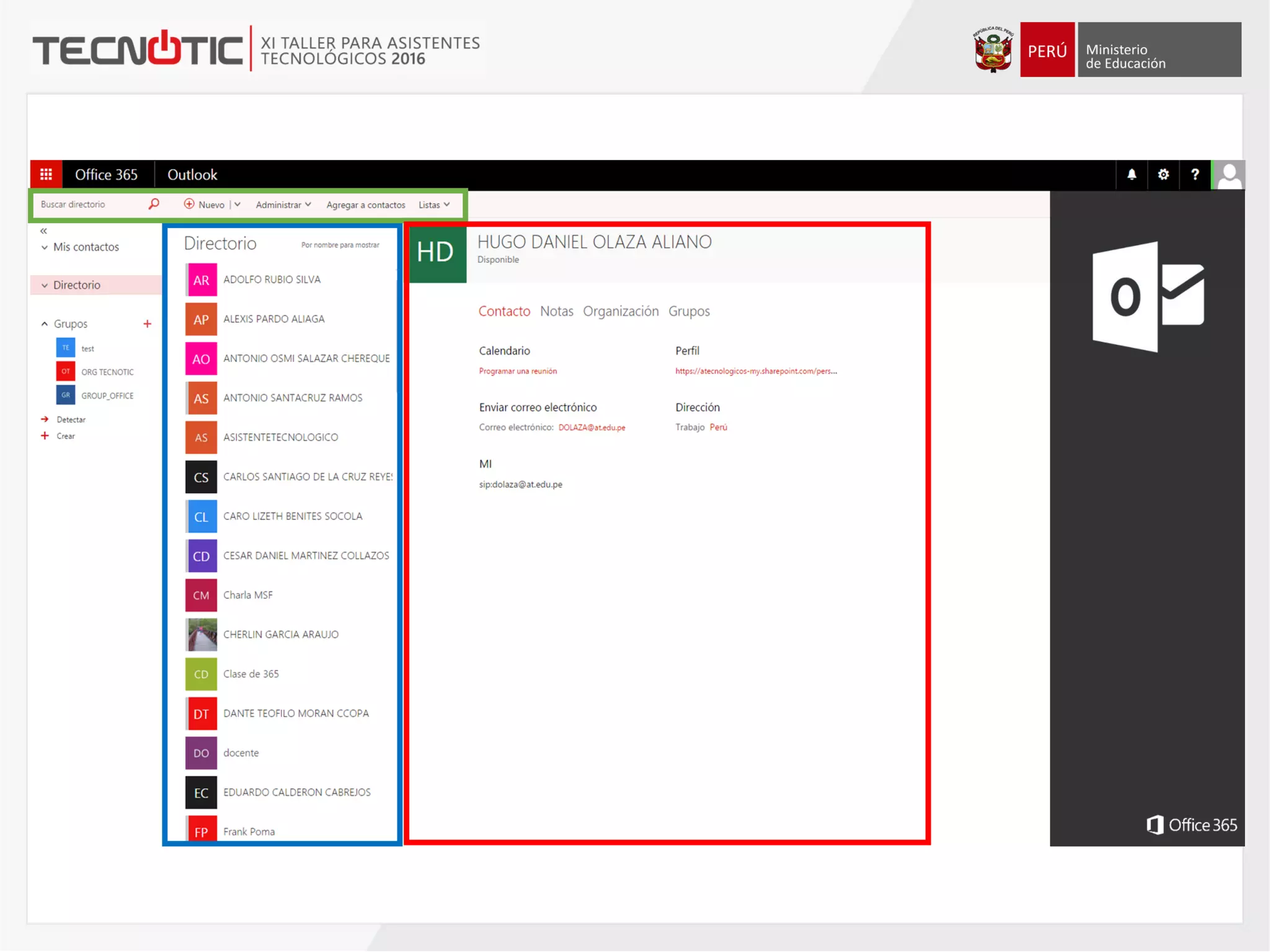Open the Nuevo dropdown arrow
1270x952 pixels.
[x=238, y=205]
